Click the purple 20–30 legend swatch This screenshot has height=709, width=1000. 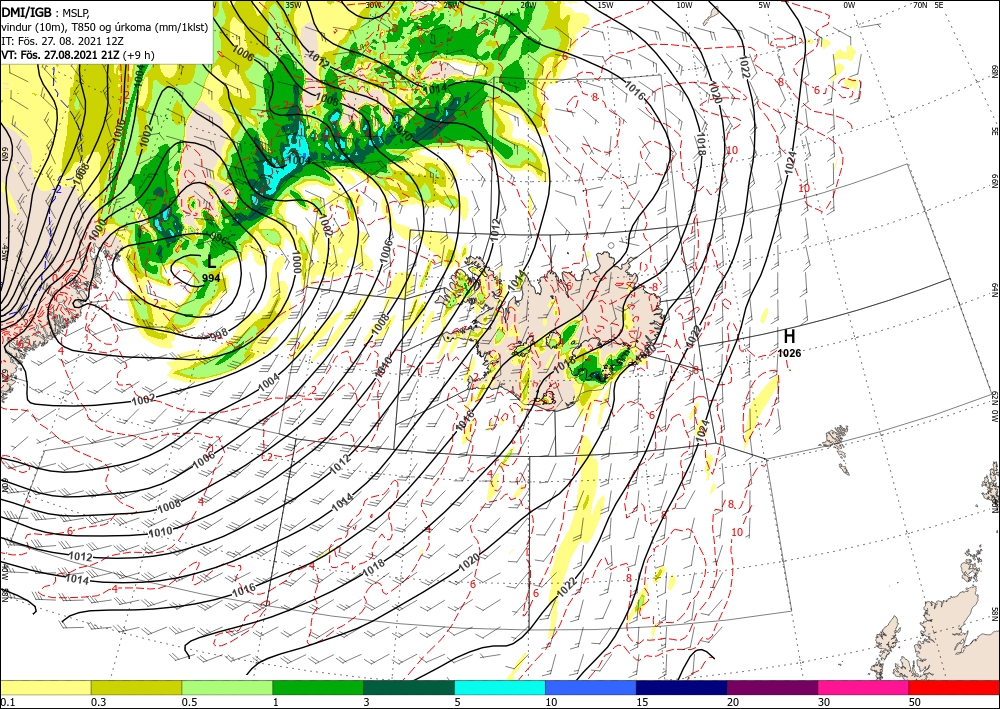click(x=772, y=688)
